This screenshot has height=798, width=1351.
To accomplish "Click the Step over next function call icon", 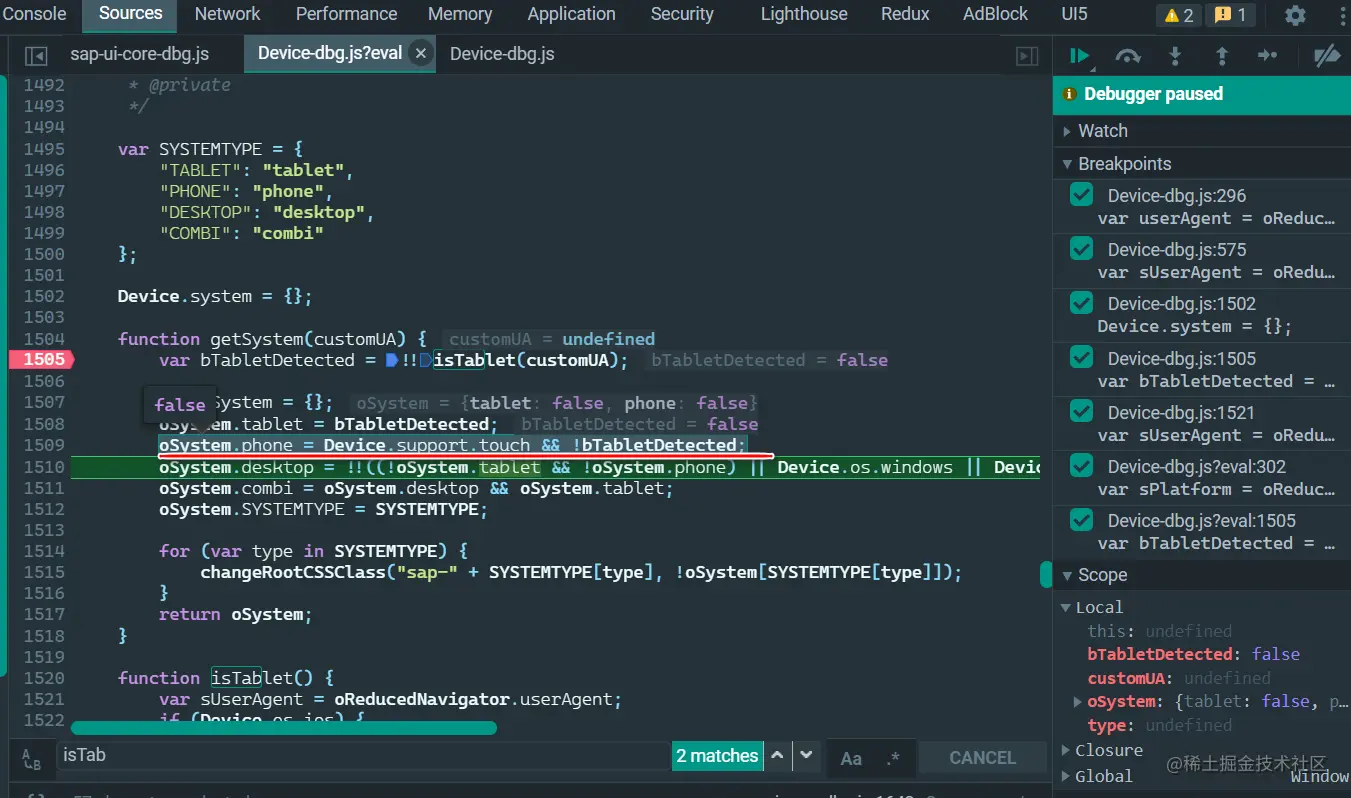I will (1128, 56).
